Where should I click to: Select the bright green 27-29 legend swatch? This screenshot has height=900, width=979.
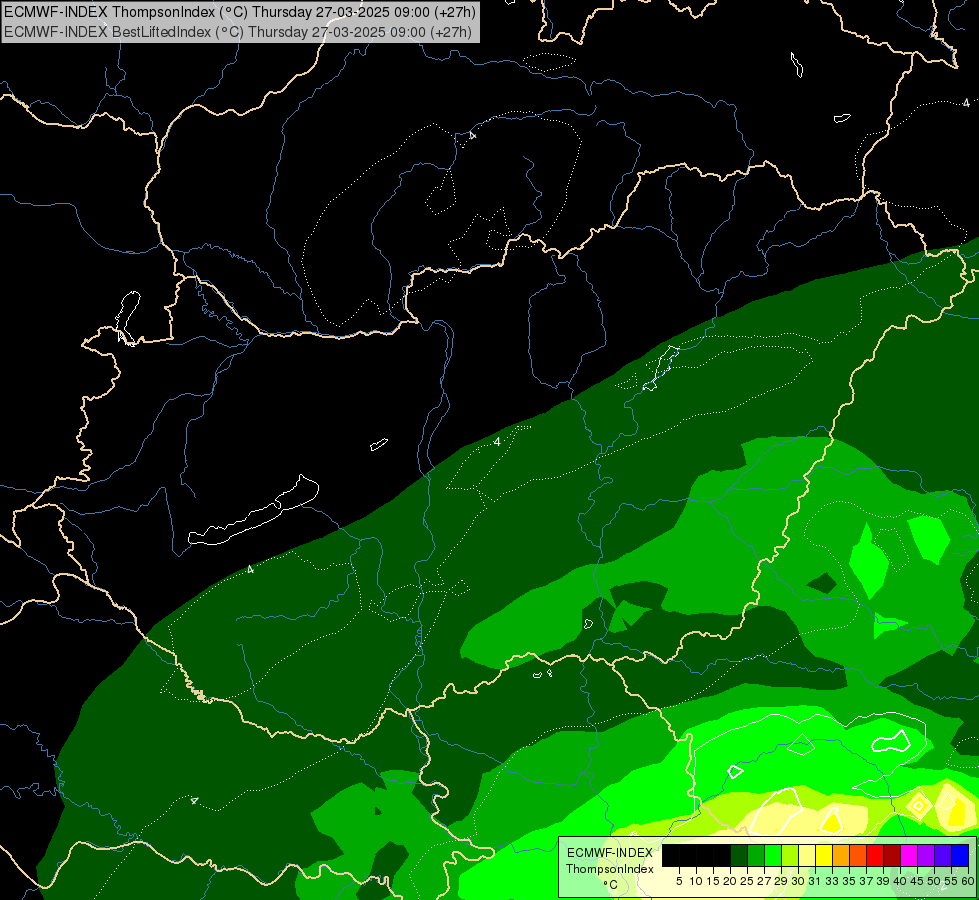point(773,855)
